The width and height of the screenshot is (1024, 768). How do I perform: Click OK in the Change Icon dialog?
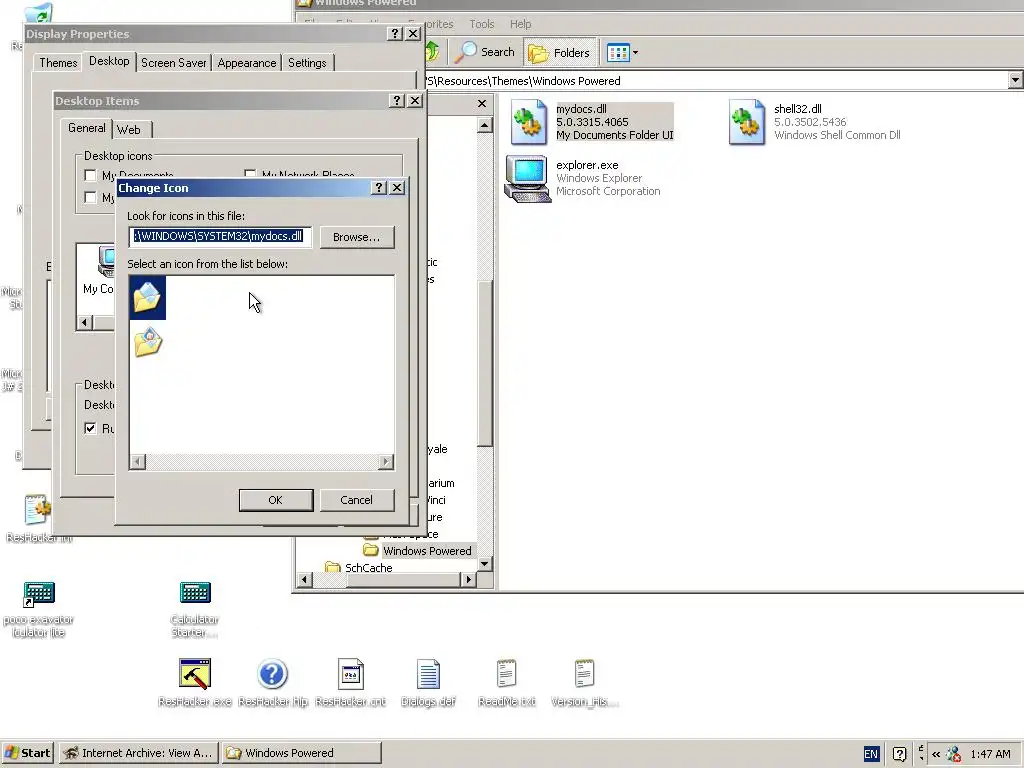pos(276,500)
